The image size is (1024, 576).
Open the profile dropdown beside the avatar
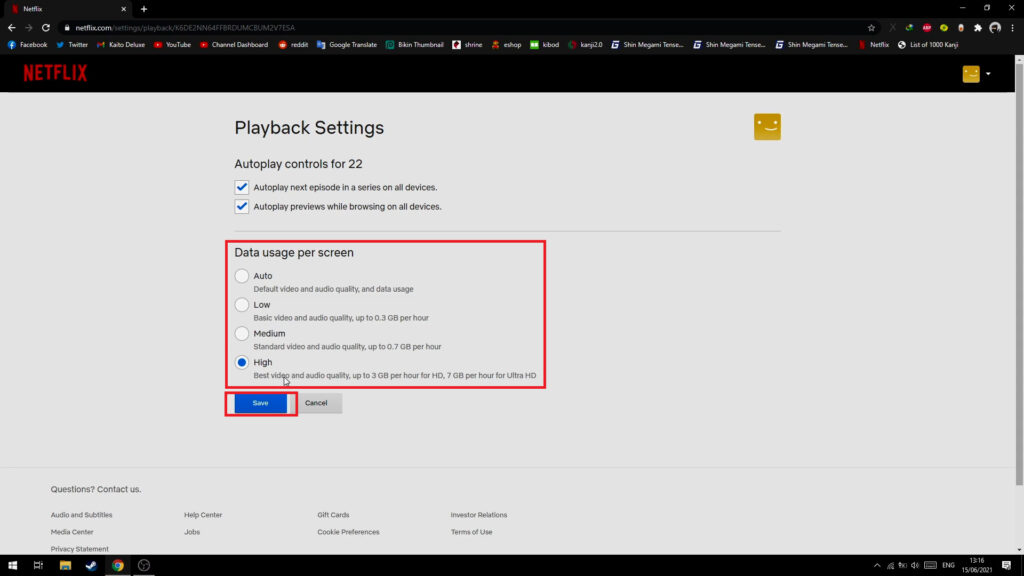pyautogui.click(x=986, y=73)
